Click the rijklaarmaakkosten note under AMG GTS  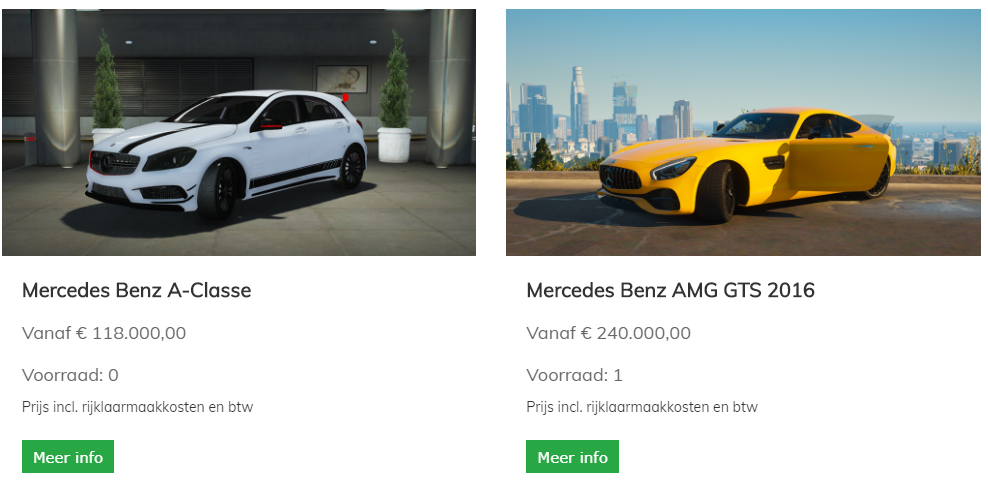point(642,407)
